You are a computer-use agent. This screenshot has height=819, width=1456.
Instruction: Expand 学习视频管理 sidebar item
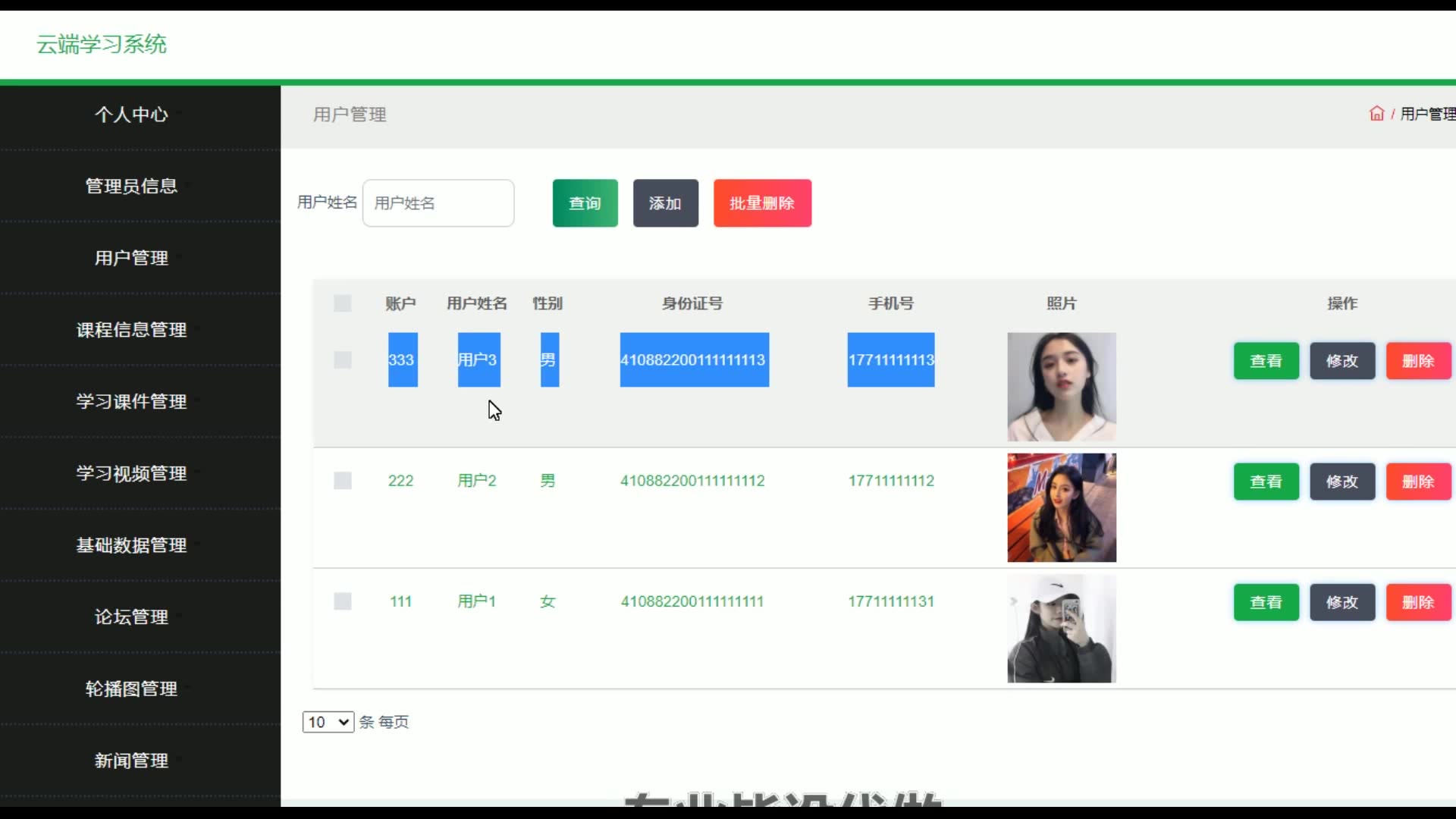click(x=131, y=473)
